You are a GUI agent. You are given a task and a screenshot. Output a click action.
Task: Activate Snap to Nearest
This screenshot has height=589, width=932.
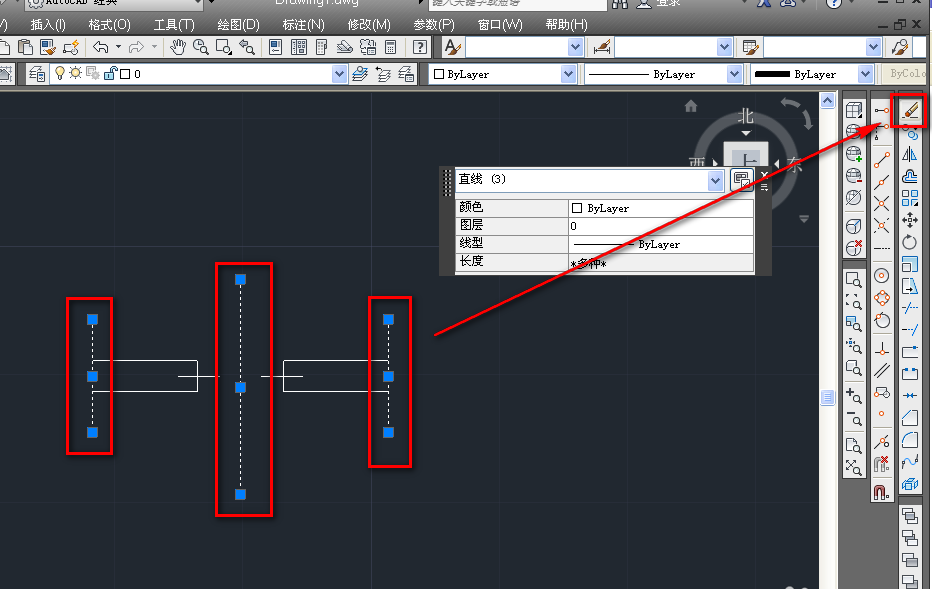881,442
